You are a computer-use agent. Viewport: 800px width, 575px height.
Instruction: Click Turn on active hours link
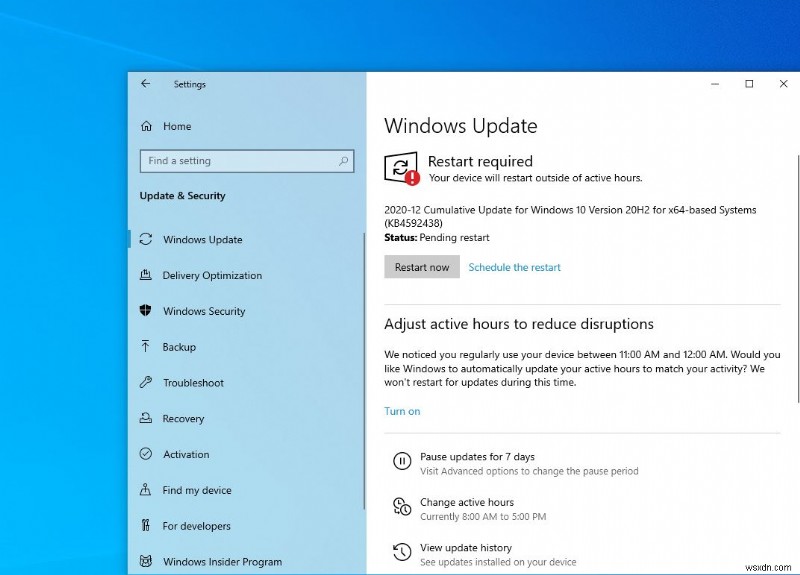tap(402, 411)
